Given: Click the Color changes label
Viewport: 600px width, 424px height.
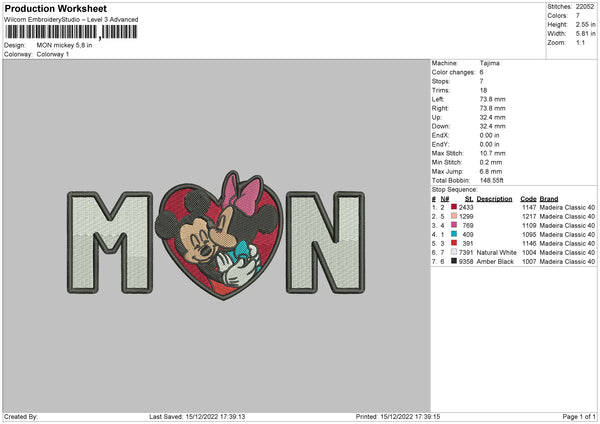Looking at the screenshot, I should click(x=453, y=72).
